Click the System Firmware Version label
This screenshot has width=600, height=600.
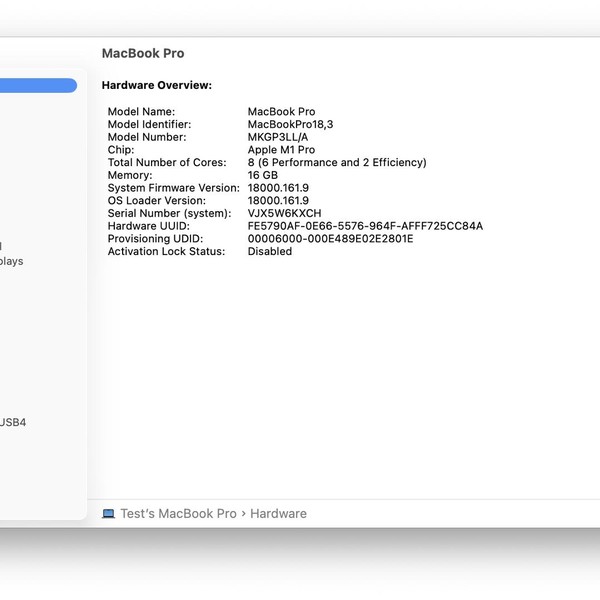174,188
